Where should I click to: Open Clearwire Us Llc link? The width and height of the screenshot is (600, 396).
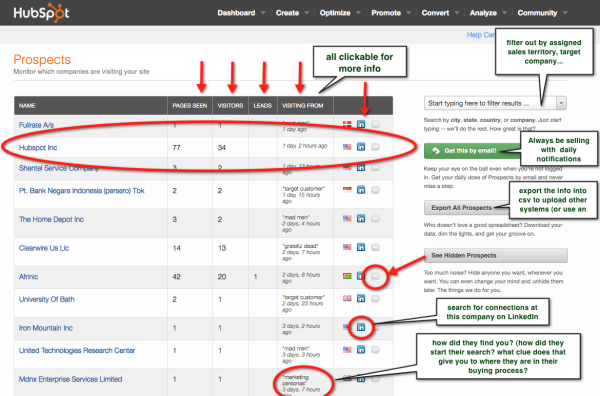(x=44, y=248)
